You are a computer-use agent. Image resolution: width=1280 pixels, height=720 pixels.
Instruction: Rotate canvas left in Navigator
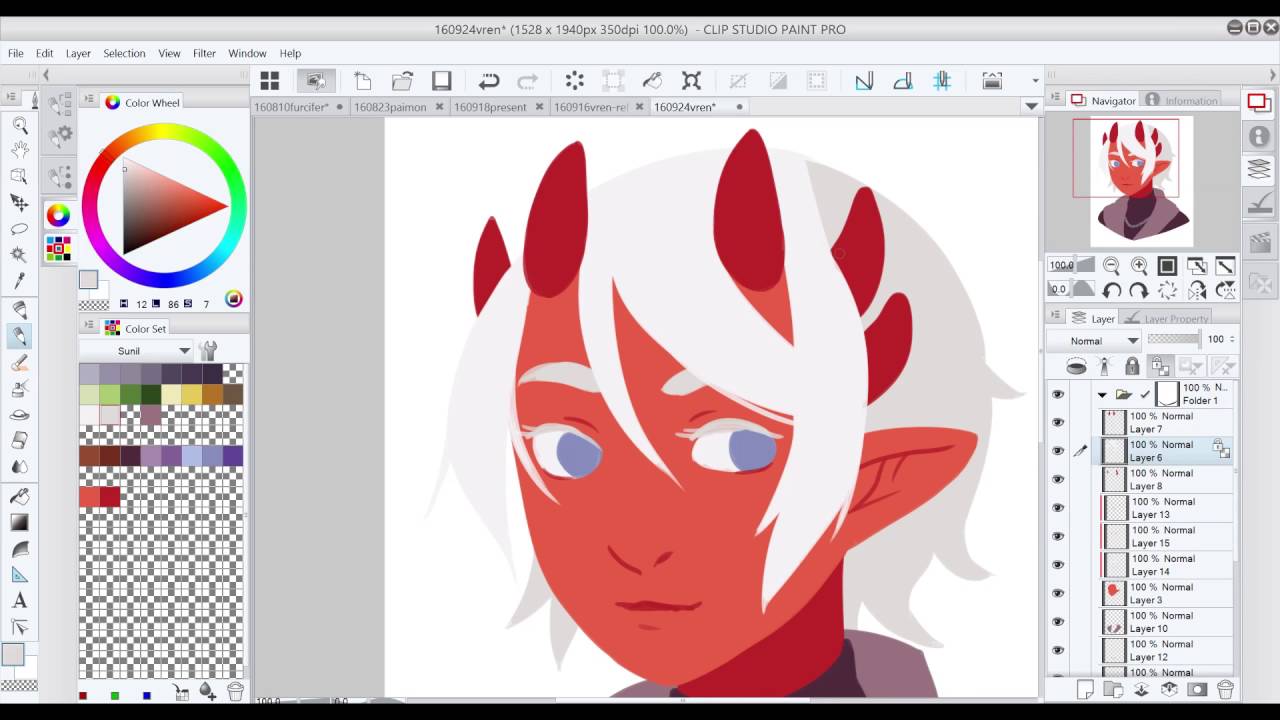coord(1111,291)
